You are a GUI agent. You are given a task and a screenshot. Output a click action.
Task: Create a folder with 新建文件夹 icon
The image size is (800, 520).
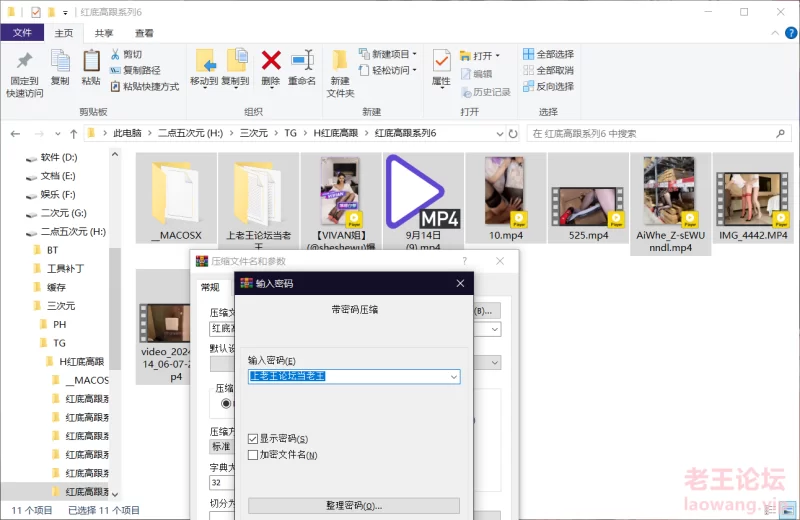coord(340,61)
